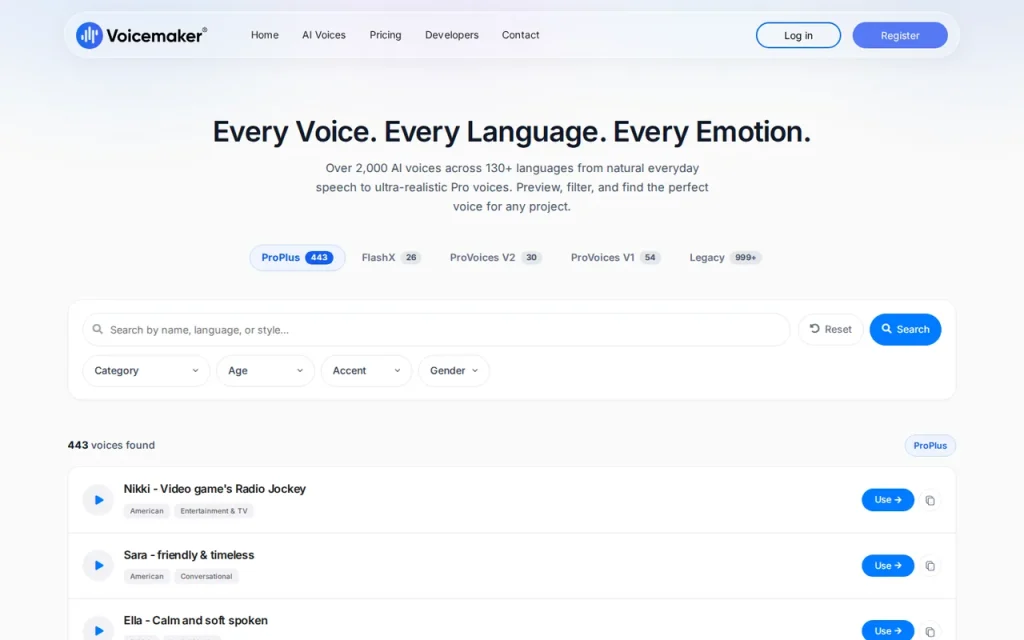Screen dimensions: 1024x640
Task: Go to the Home menu item
Action: 264,35
